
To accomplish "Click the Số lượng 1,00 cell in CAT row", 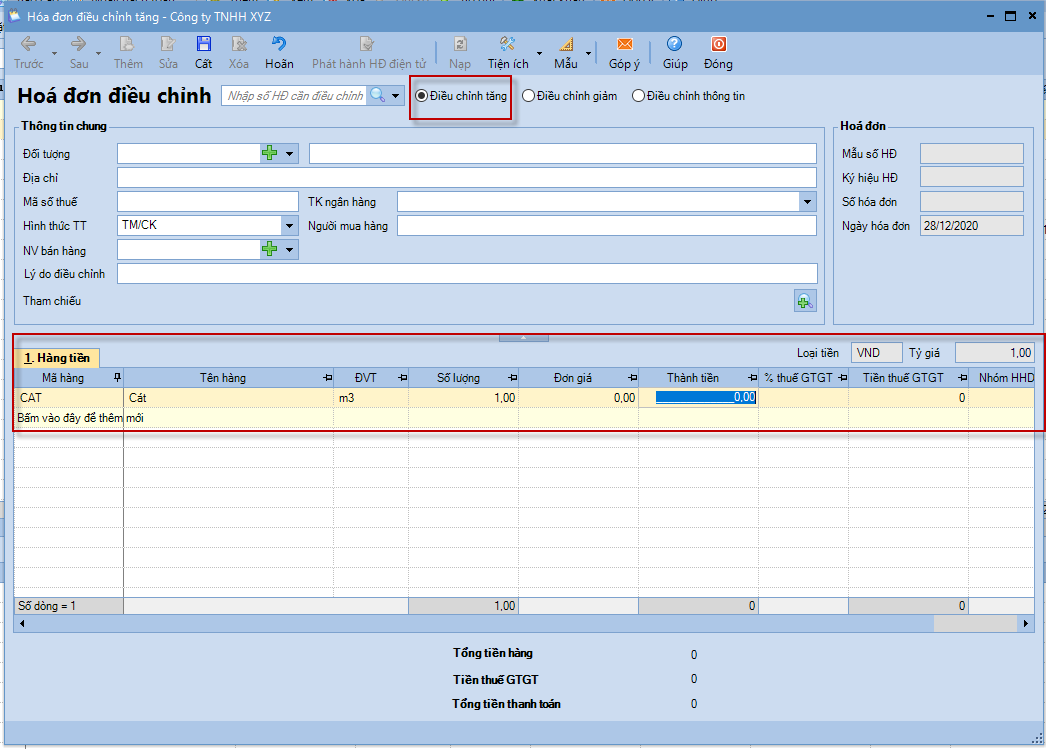I will coord(464,398).
